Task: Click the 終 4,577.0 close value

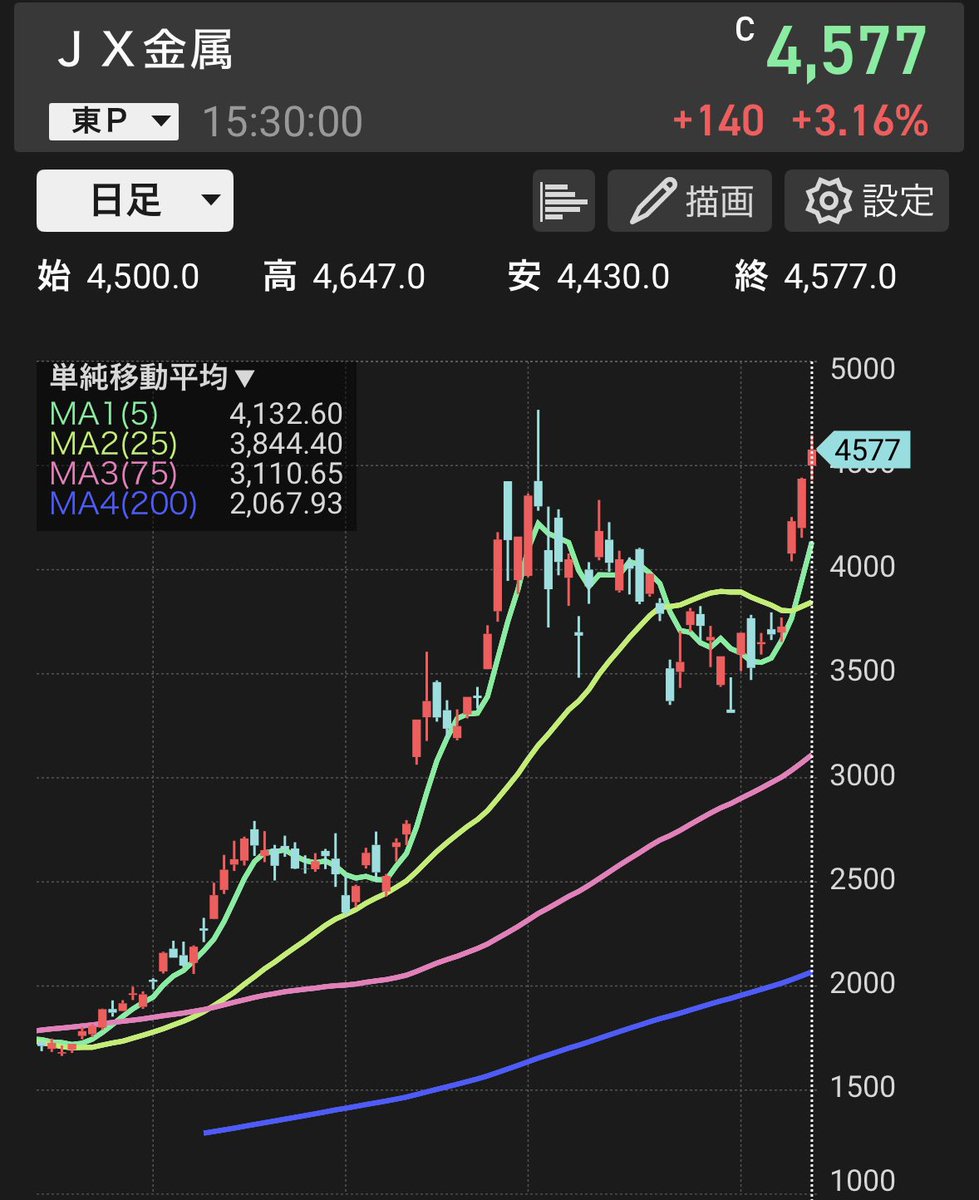Action: pos(815,277)
